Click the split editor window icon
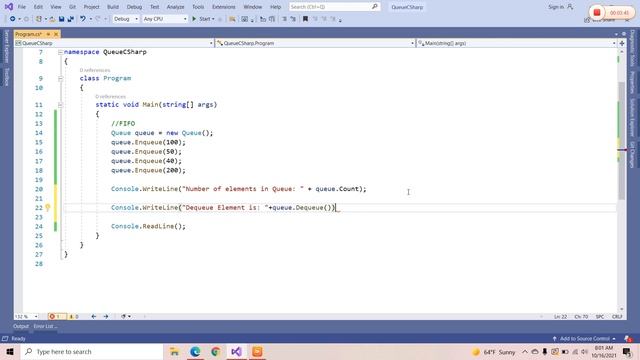The width and height of the screenshot is (640, 360). (x=622, y=43)
